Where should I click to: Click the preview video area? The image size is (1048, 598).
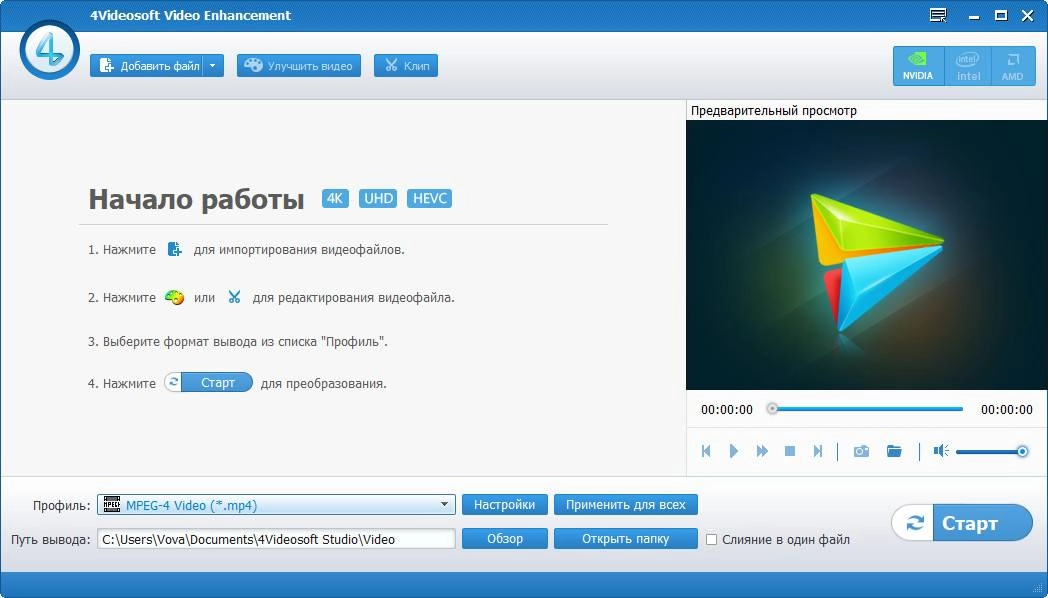pos(867,255)
